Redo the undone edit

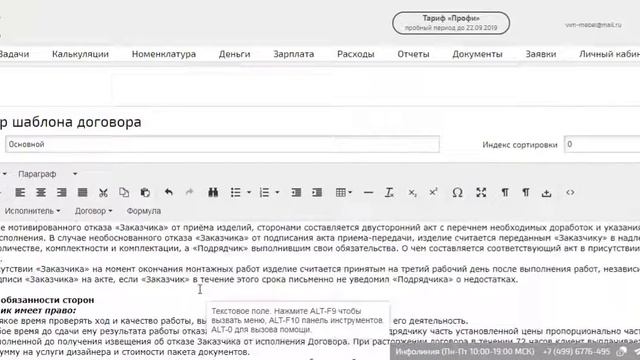(x=189, y=192)
